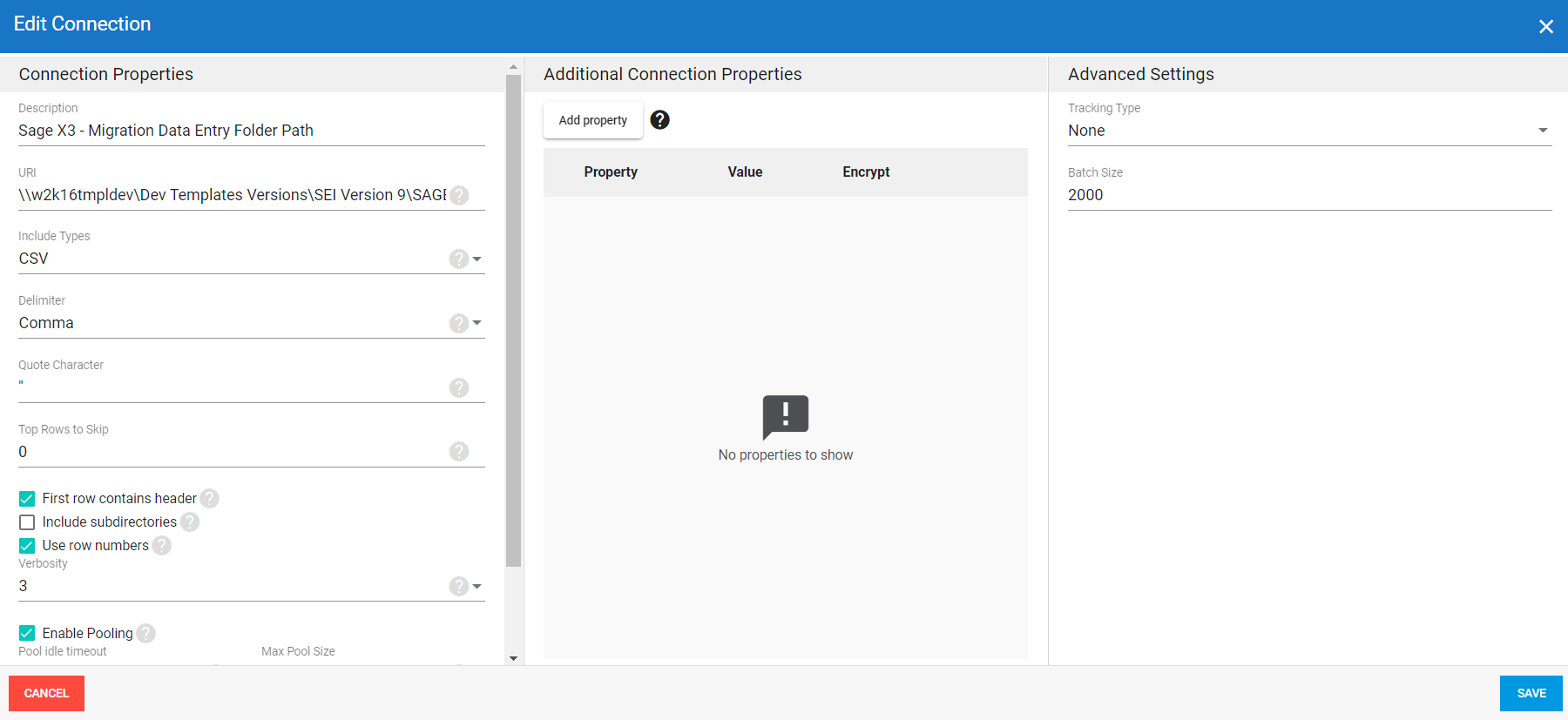The height and width of the screenshot is (720, 1568).
Task: Expand the Delimiter dropdown
Action: pyautogui.click(x=476, y=323)
